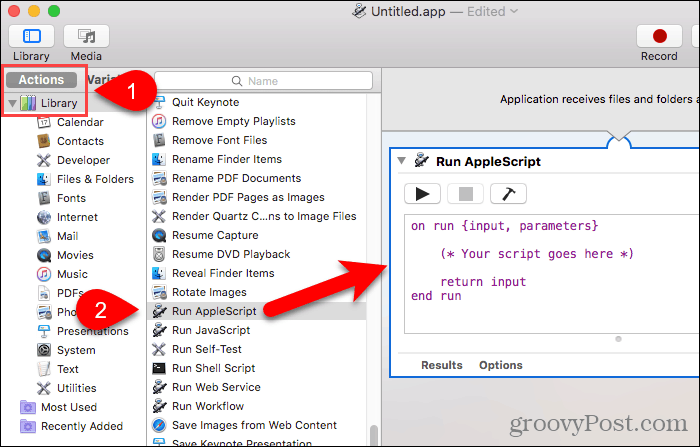Click the actions list scrollbar thumb
The image size is (700, 447).
[x=374, y=435]
